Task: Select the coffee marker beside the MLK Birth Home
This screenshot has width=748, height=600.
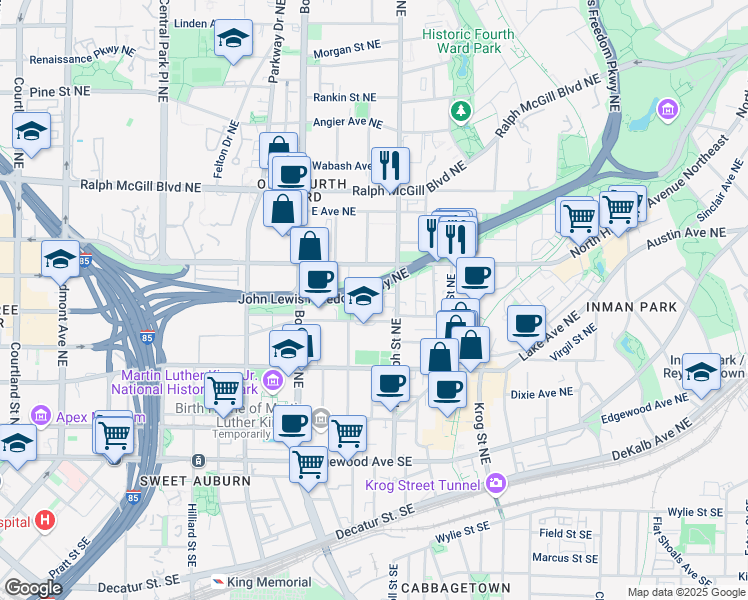Action: (292, 426)
